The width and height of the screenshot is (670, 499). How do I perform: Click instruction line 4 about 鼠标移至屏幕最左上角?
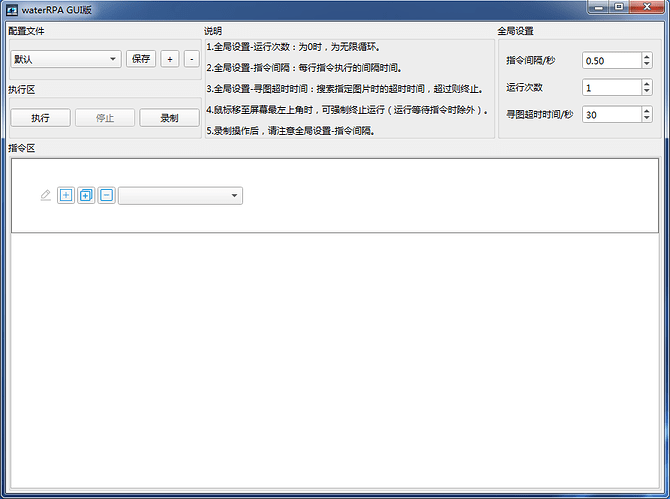[x=347, y=110]
